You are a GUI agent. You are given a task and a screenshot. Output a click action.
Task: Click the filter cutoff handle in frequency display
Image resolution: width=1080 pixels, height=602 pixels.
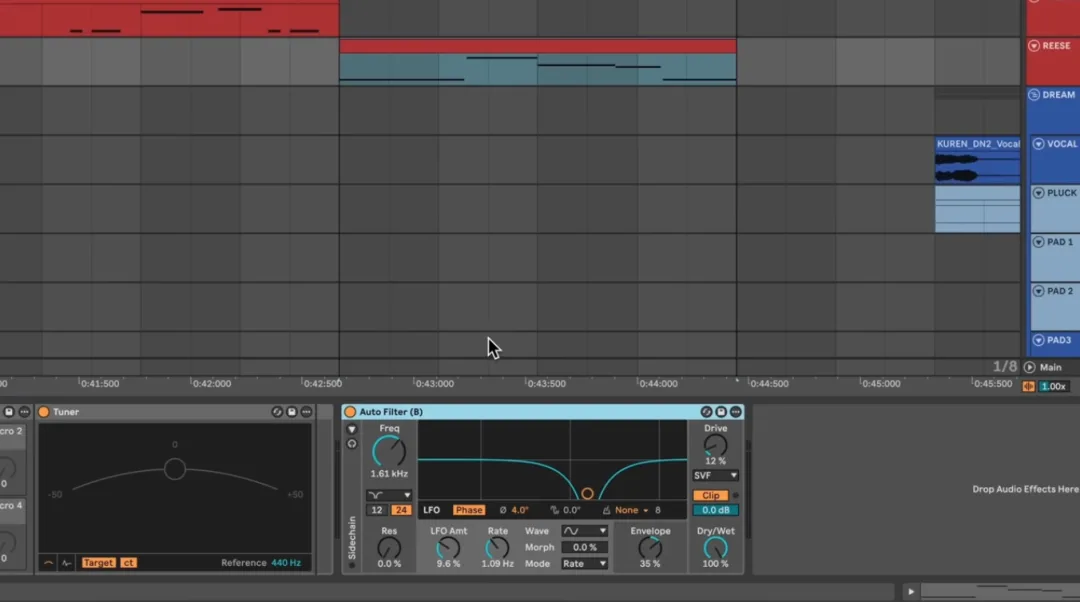pos(587,493)
